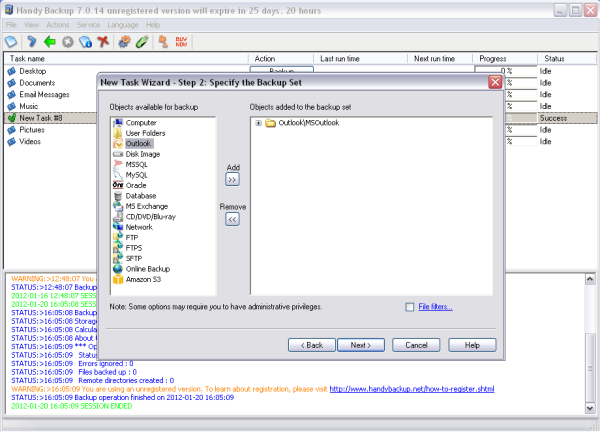Proceed with the Next > button

[361, 345]
